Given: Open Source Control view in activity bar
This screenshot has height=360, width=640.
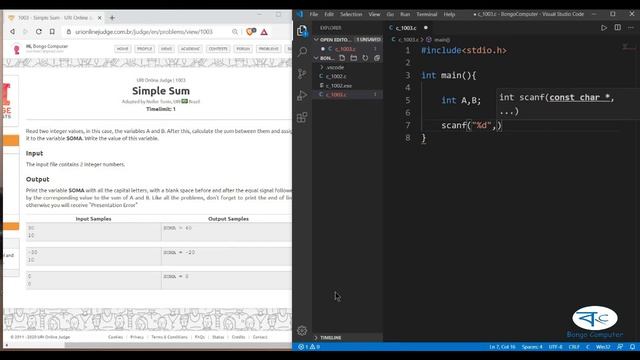Looking at the screenshot, I should click(x=302, y=74).
